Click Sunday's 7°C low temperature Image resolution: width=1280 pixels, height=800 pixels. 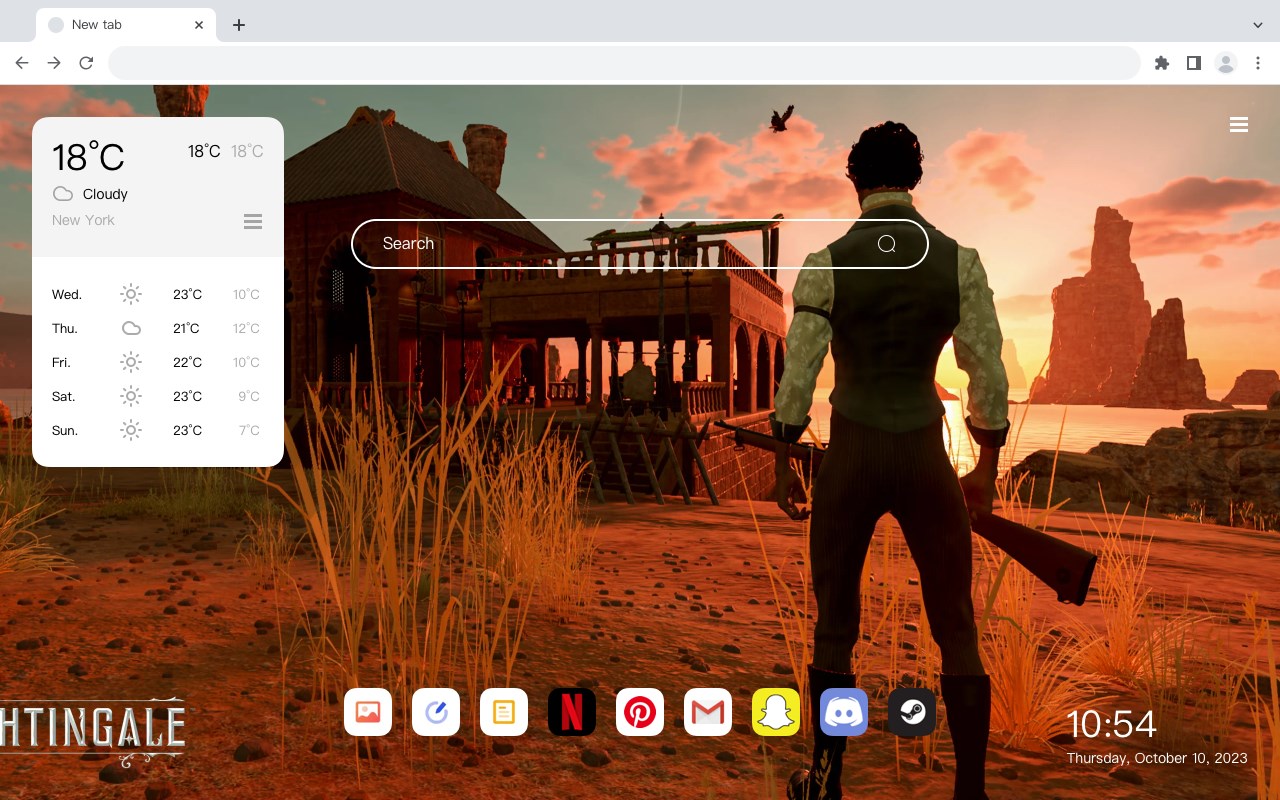249,430
